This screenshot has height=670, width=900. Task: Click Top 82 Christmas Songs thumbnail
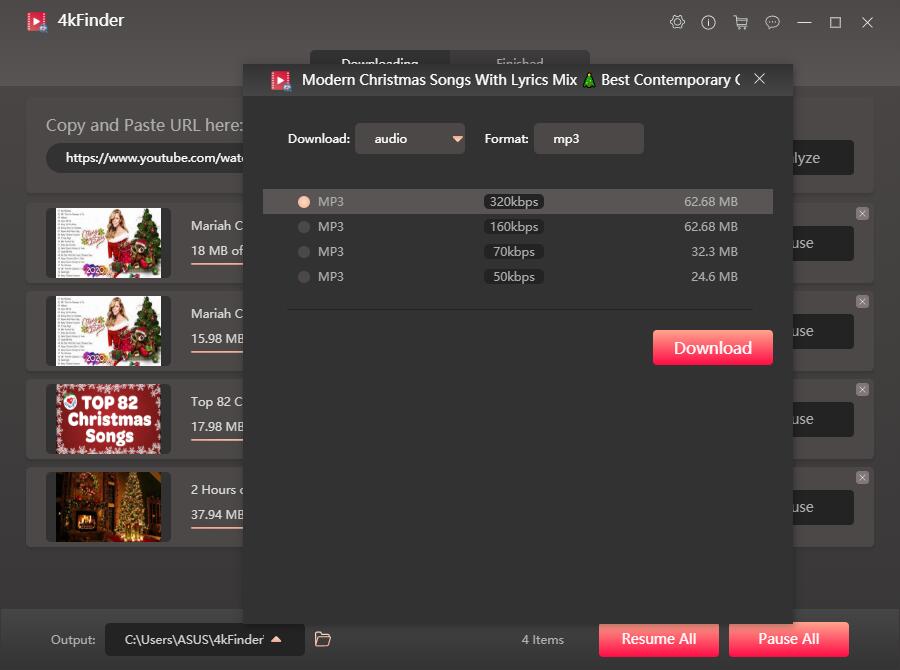point(108,419)
